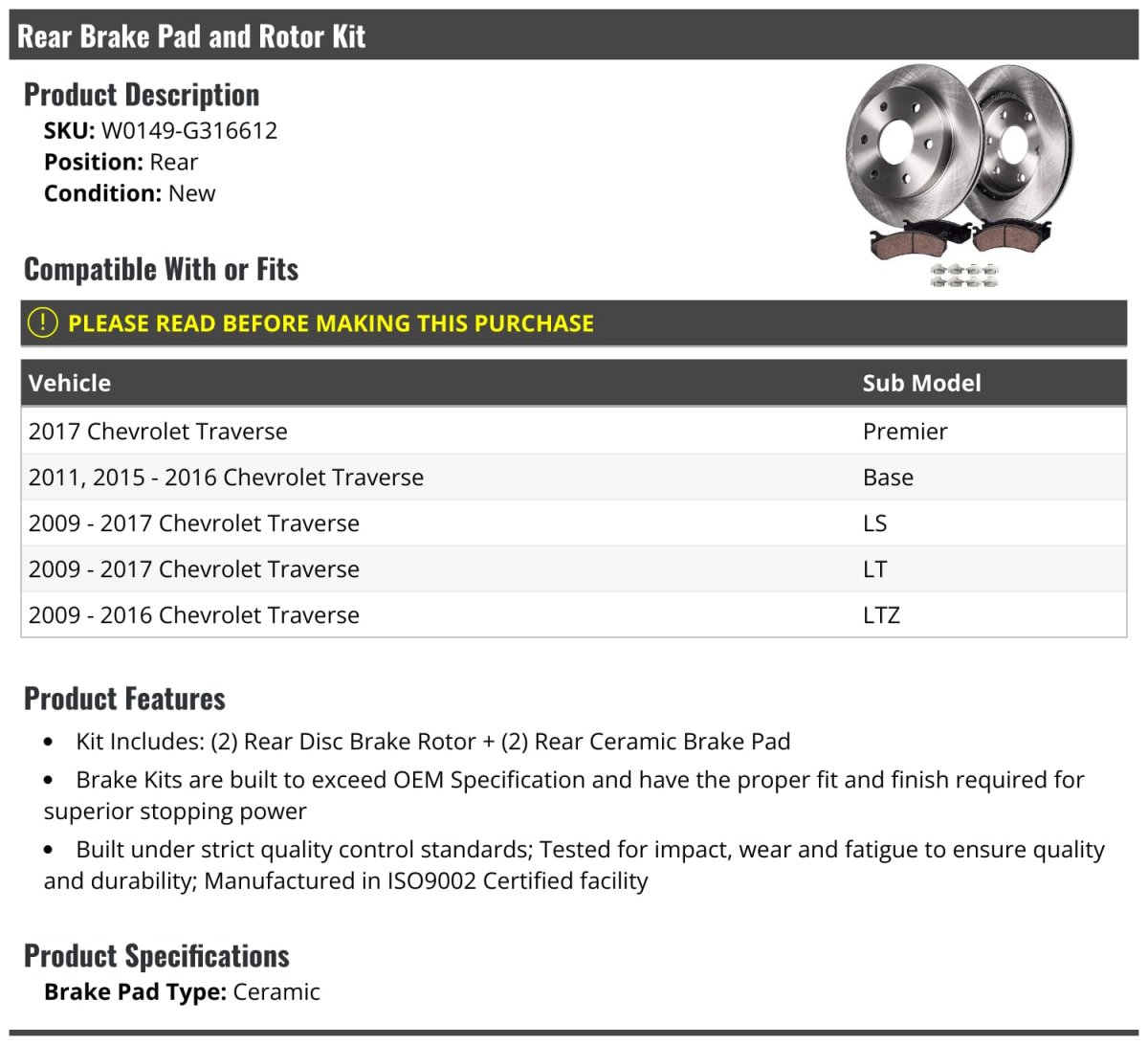This screenshot has height=1045, width=1148.
Task: Click the LTZ sub model cell
Action: coord(881,615)
